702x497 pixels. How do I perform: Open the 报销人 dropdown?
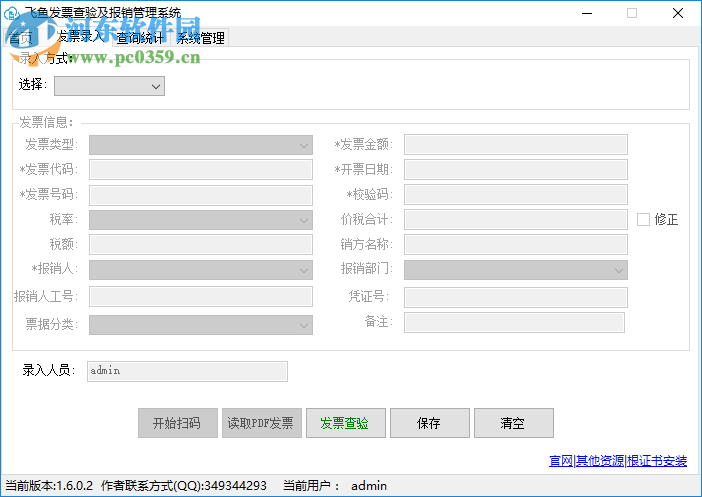201,270
